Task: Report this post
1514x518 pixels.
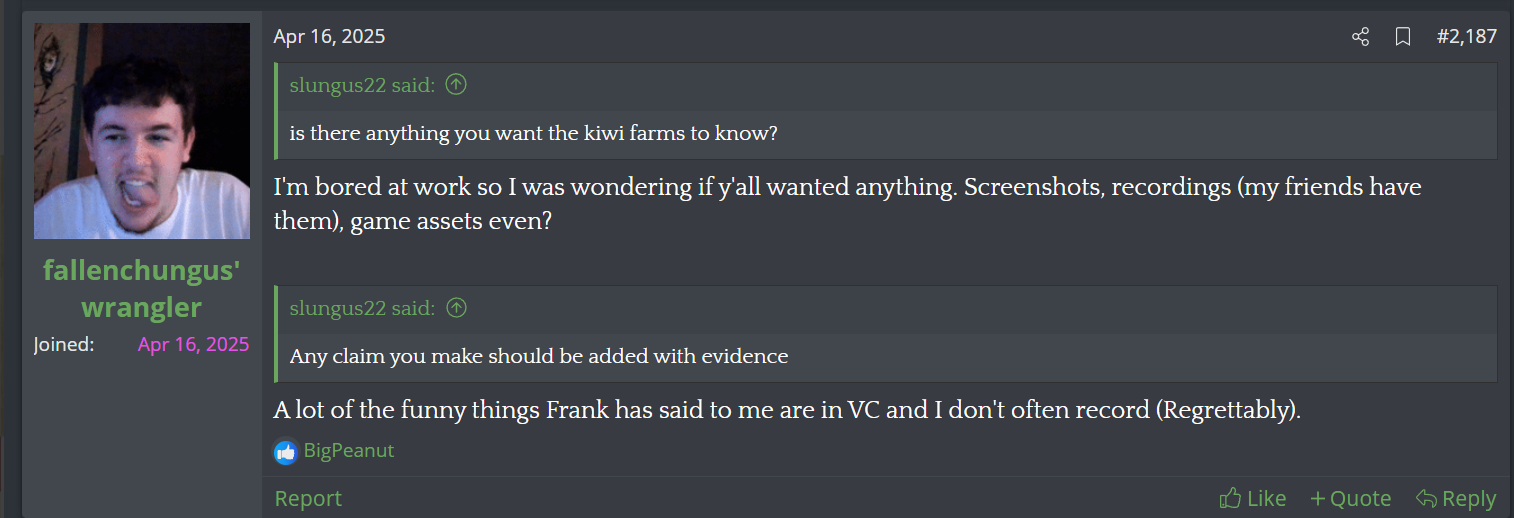Action: (308, 498)
